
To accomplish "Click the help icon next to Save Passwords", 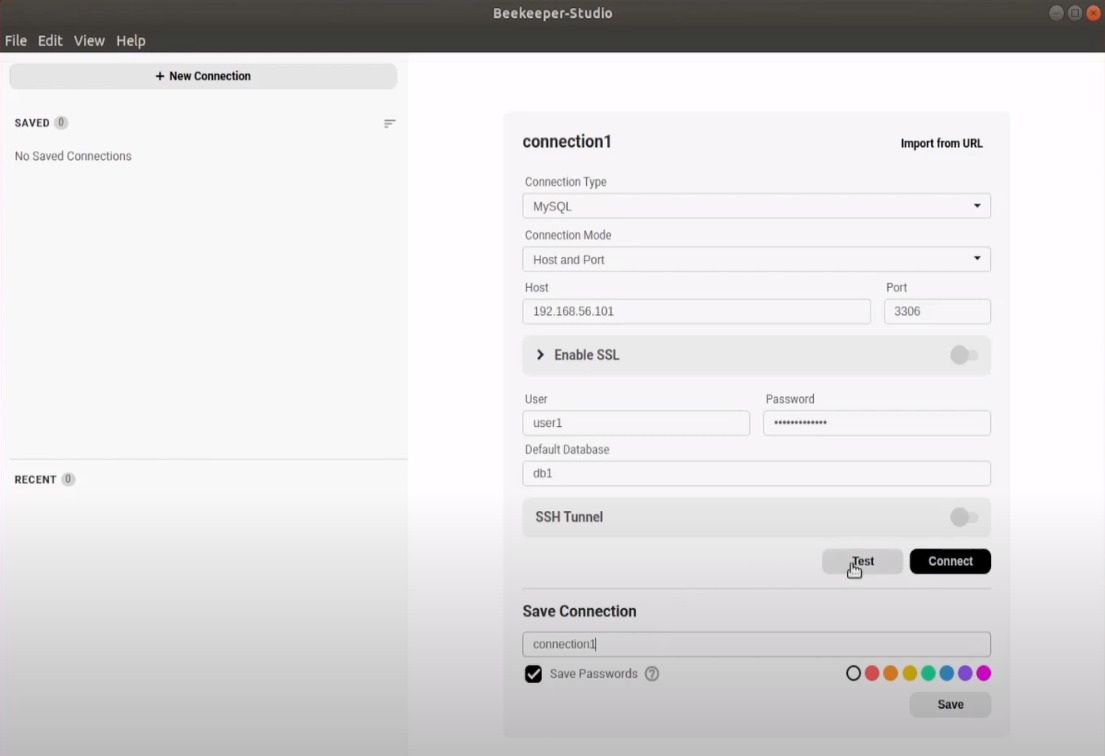I will point(652,674).
